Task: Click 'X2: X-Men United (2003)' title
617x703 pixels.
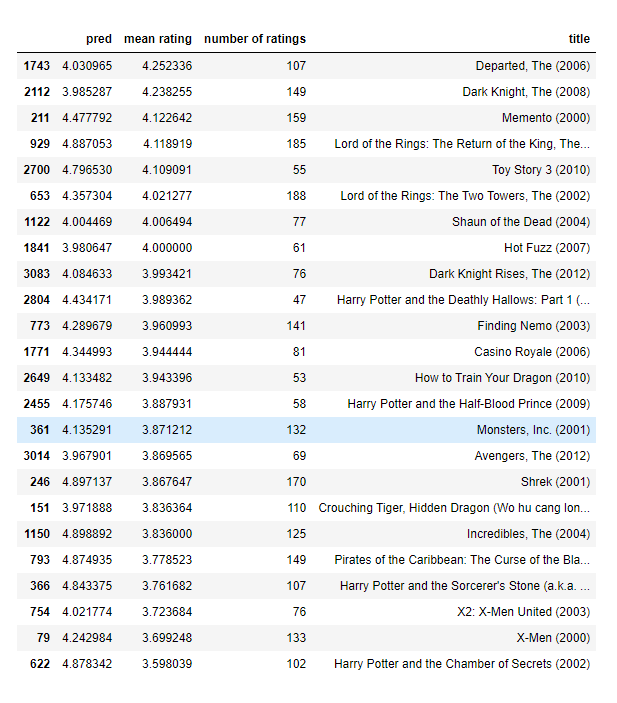Action: [x=524, y=612]
